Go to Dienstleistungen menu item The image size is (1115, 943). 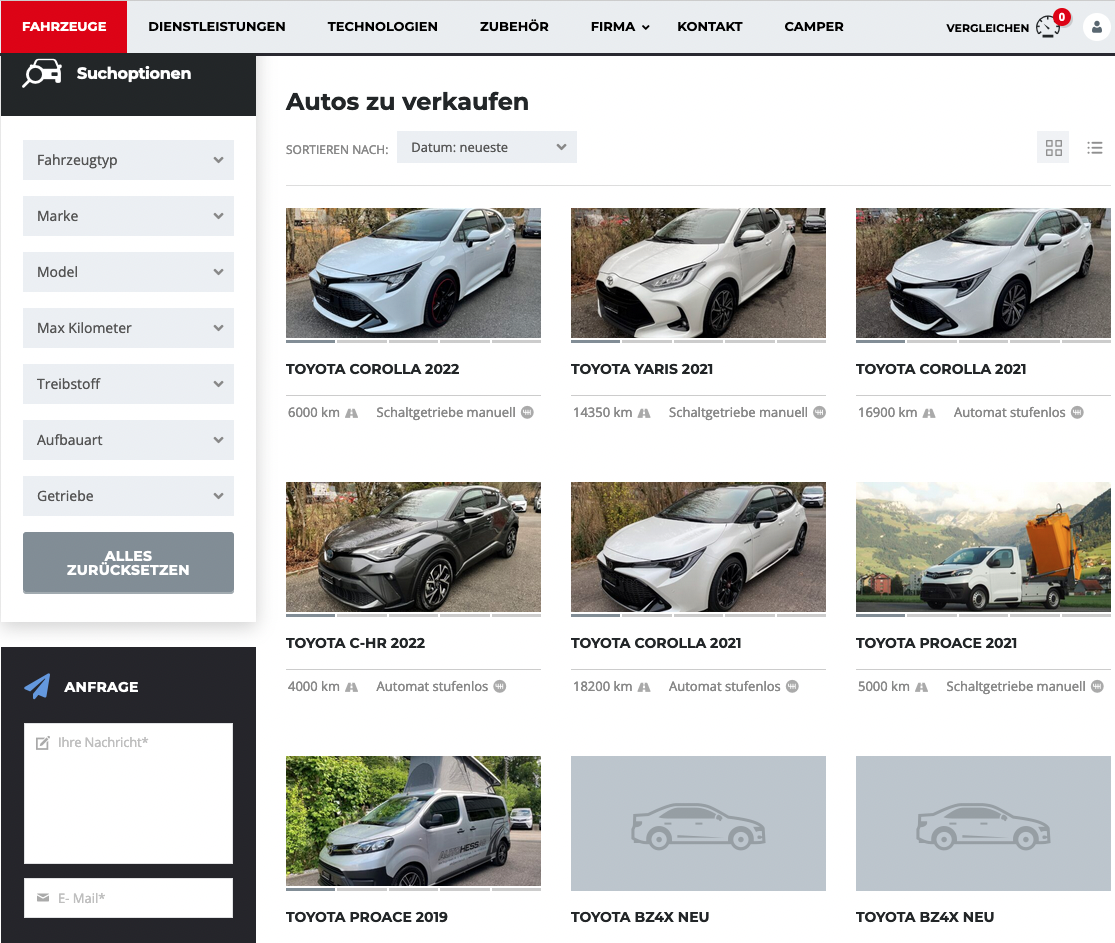pos(217,26)
